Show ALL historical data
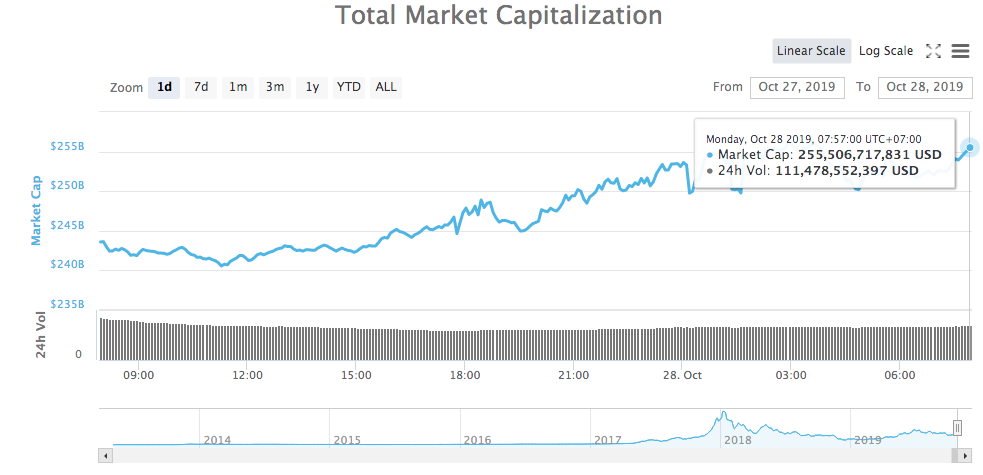Viewport: 983px width, 475px height. point(386,87)
